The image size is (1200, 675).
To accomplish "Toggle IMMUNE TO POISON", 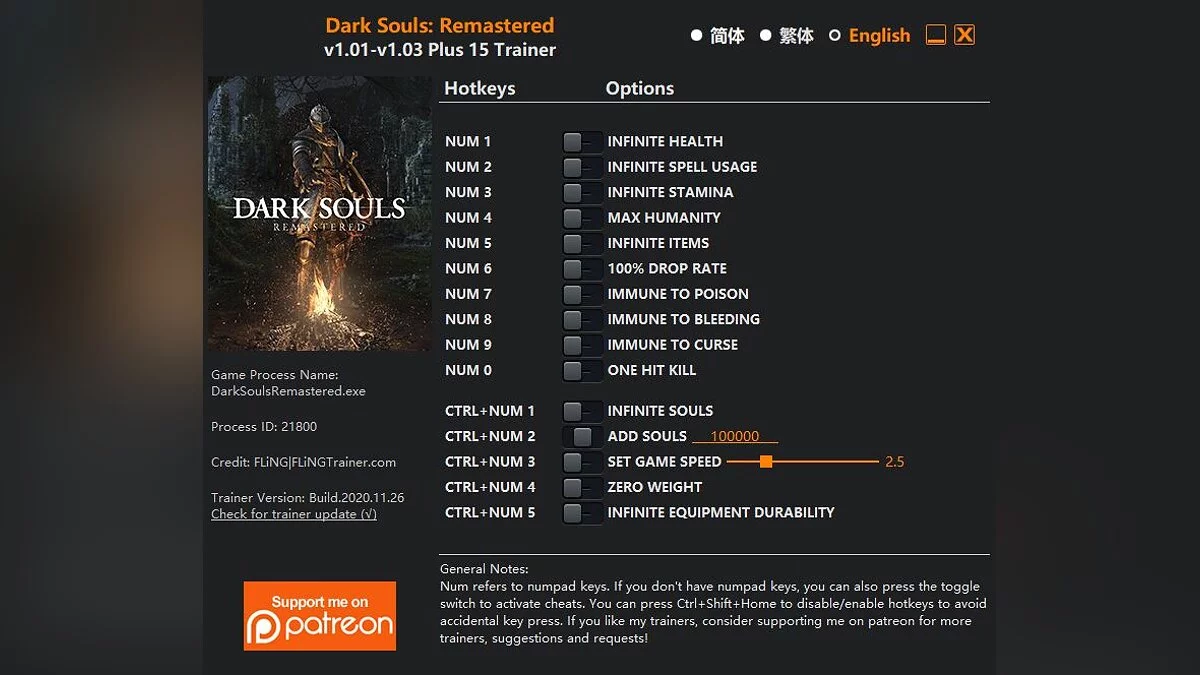I will click(581, 294).
